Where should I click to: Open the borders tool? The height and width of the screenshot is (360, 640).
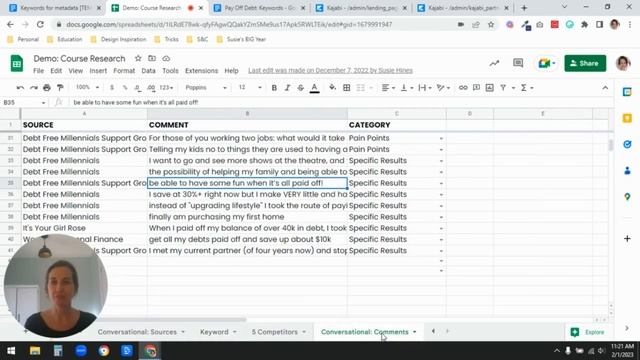(347, 88)
